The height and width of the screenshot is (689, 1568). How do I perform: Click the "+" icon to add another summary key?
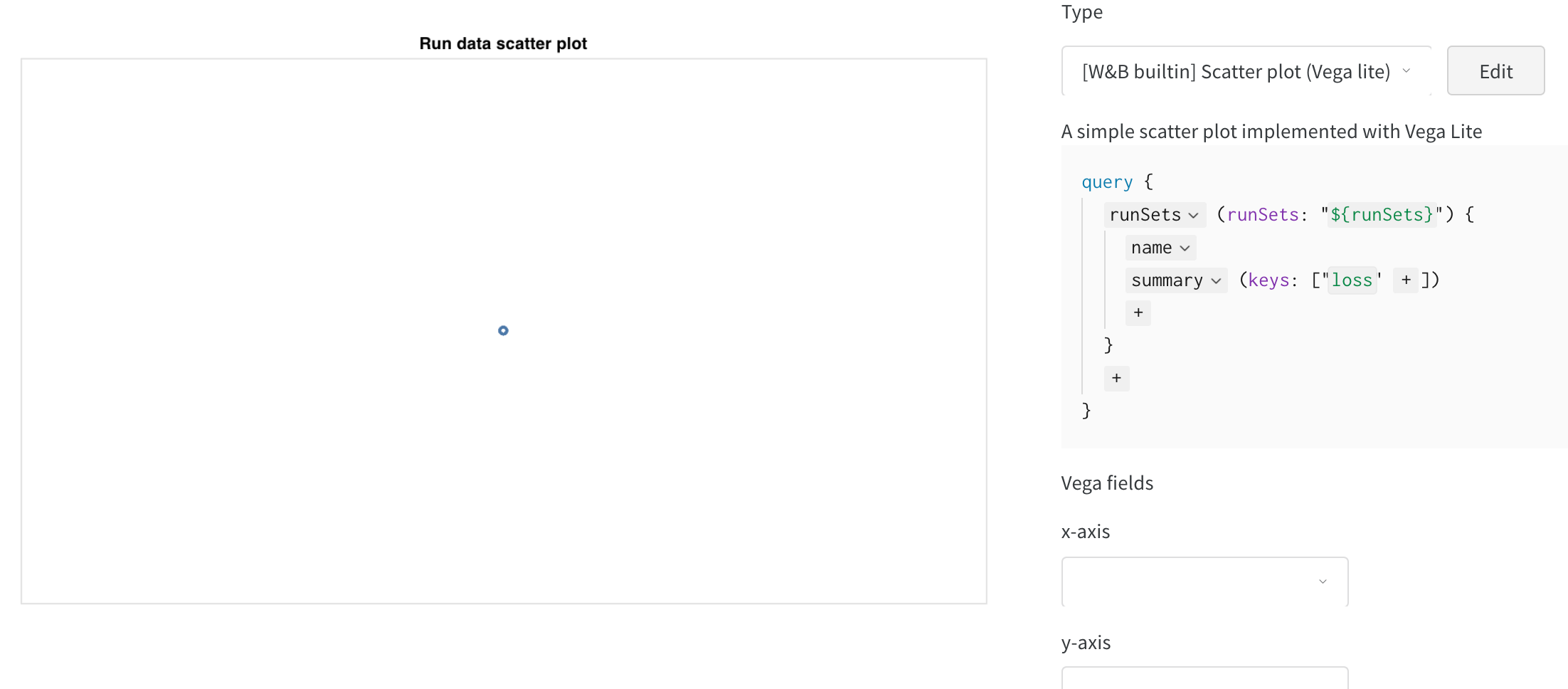[x=1405, y=279]
